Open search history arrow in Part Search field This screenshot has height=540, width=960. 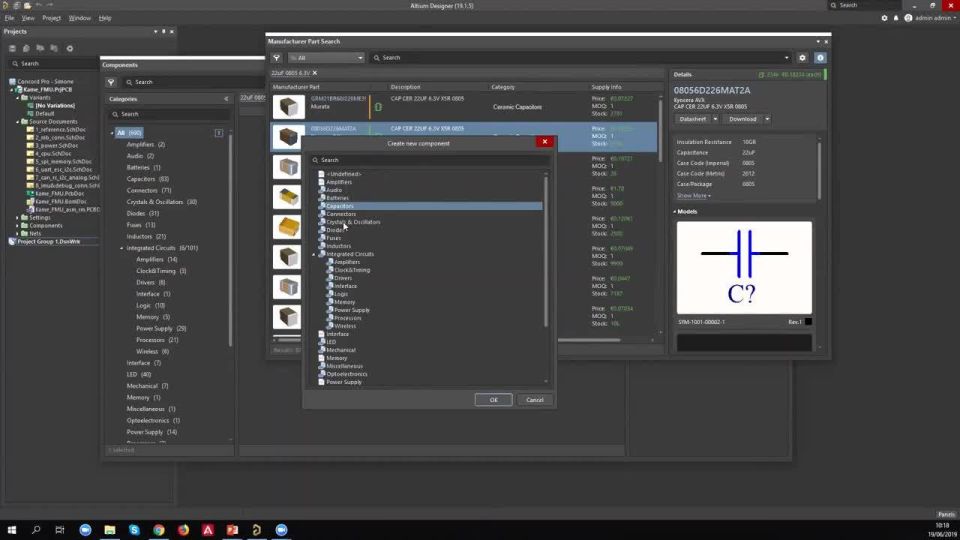787,58
